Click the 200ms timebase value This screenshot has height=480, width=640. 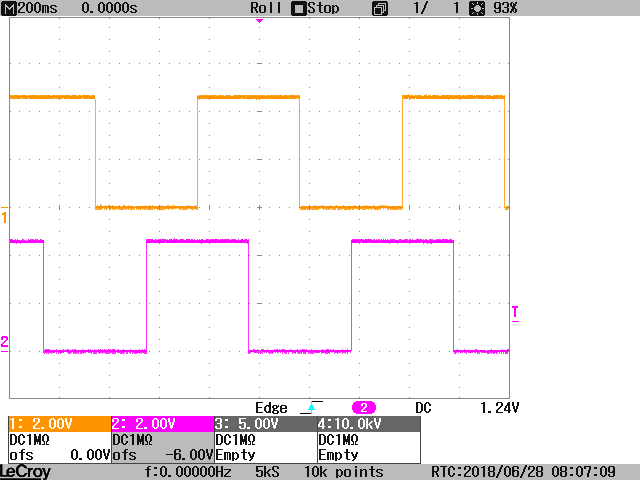click(x=38, y=8)
